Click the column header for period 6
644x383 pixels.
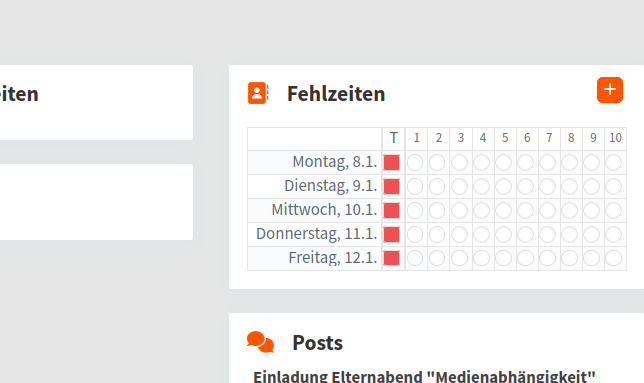(527, 138)
